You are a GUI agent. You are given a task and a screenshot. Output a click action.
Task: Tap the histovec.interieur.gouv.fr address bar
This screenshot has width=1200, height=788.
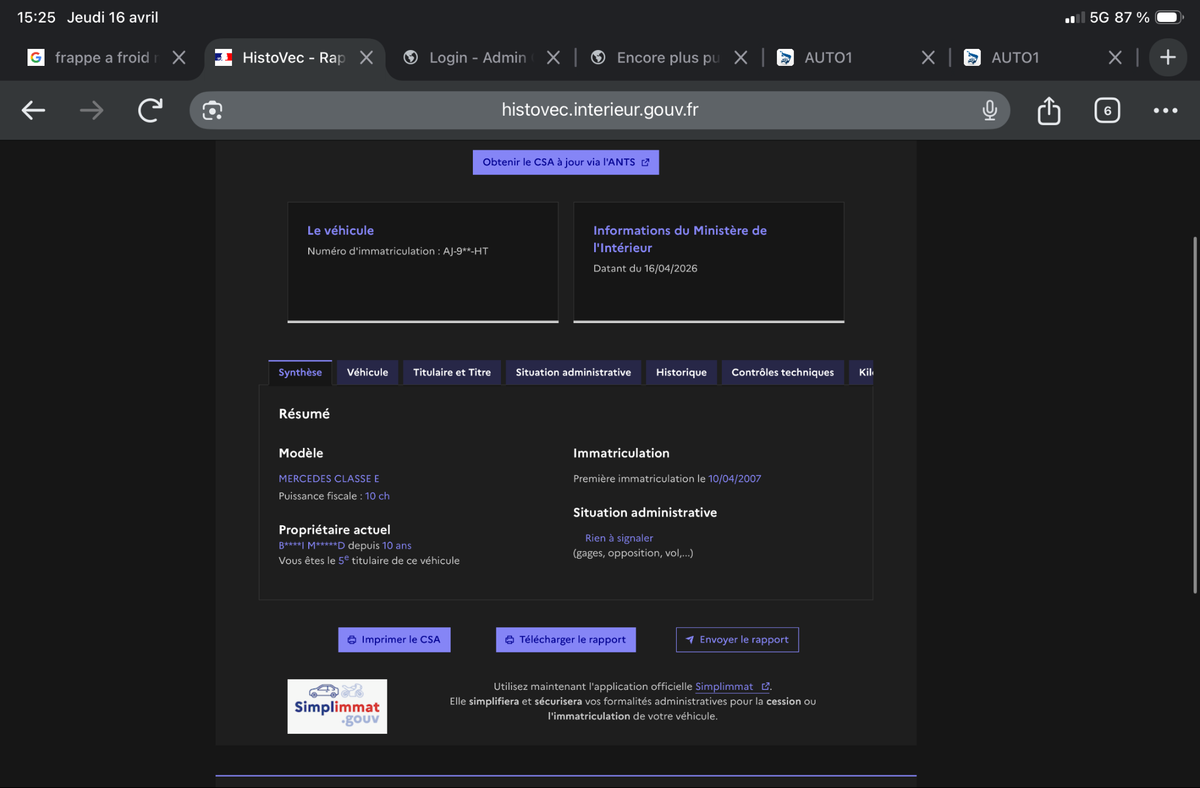pyautogui.click(x=600, y=110)
